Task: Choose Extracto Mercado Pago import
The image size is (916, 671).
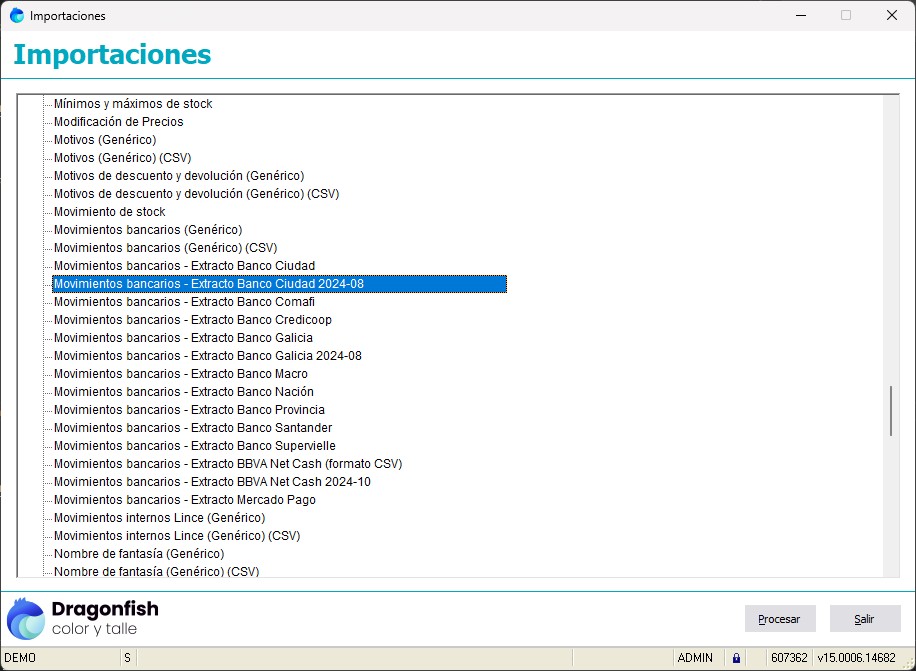Action: click(184, 500)
